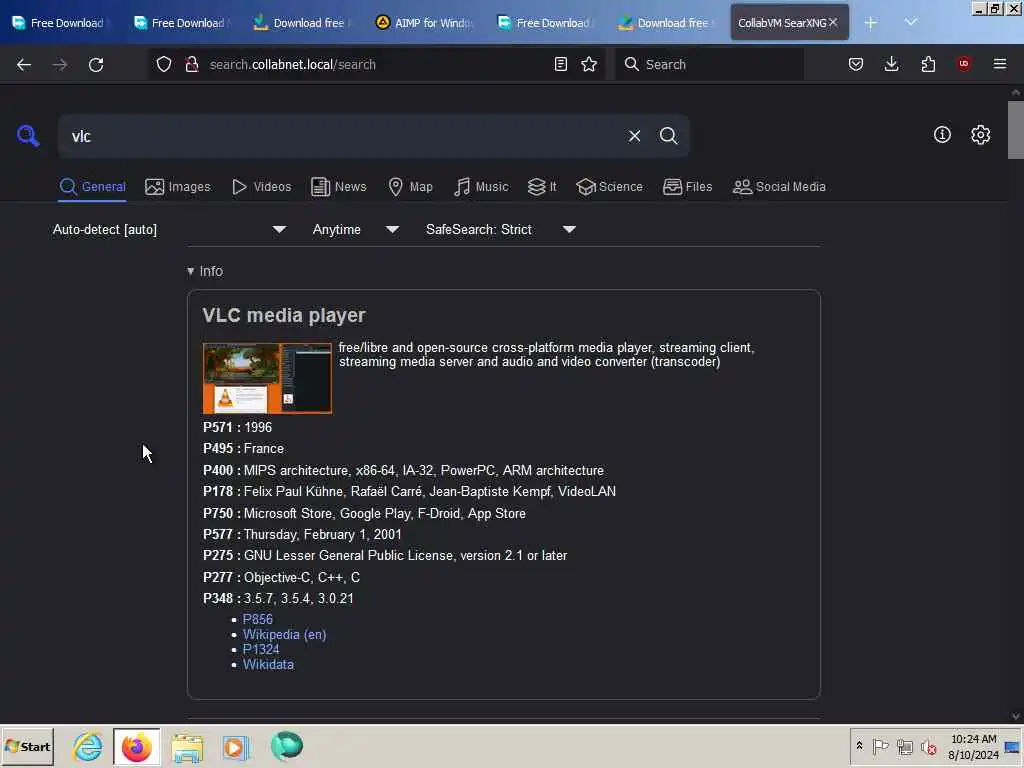Click the vlc search query field
This screenshot has width=1024, height=768.
coord(340,136)
